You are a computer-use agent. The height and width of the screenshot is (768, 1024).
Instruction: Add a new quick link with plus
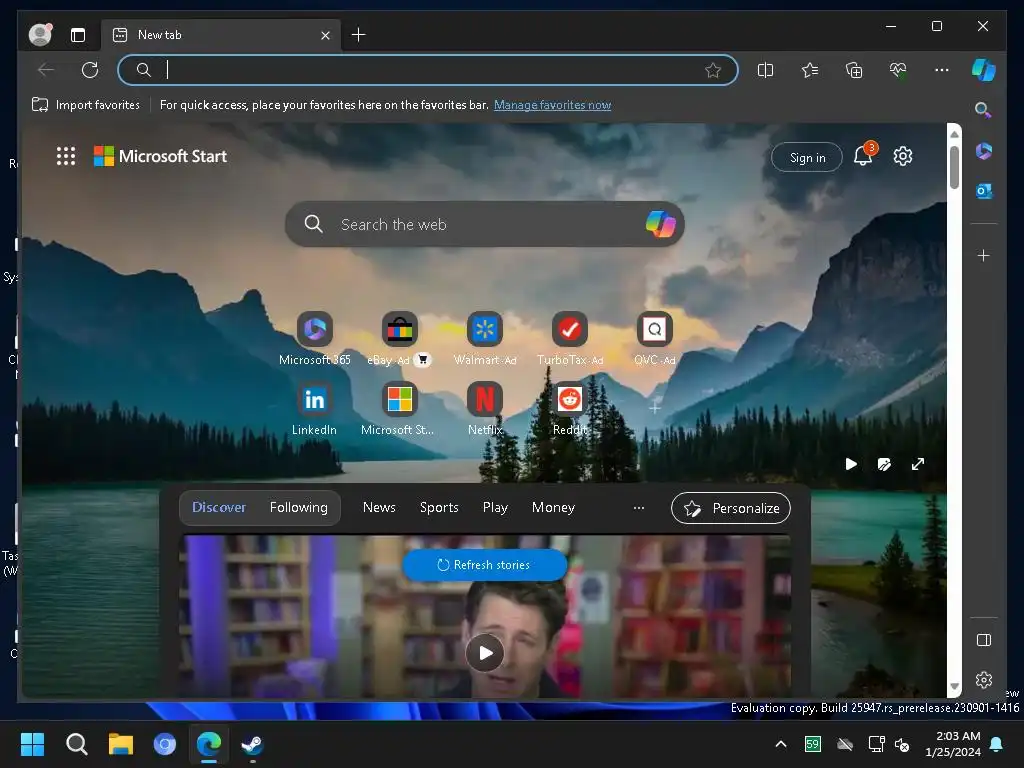point(654,408)
